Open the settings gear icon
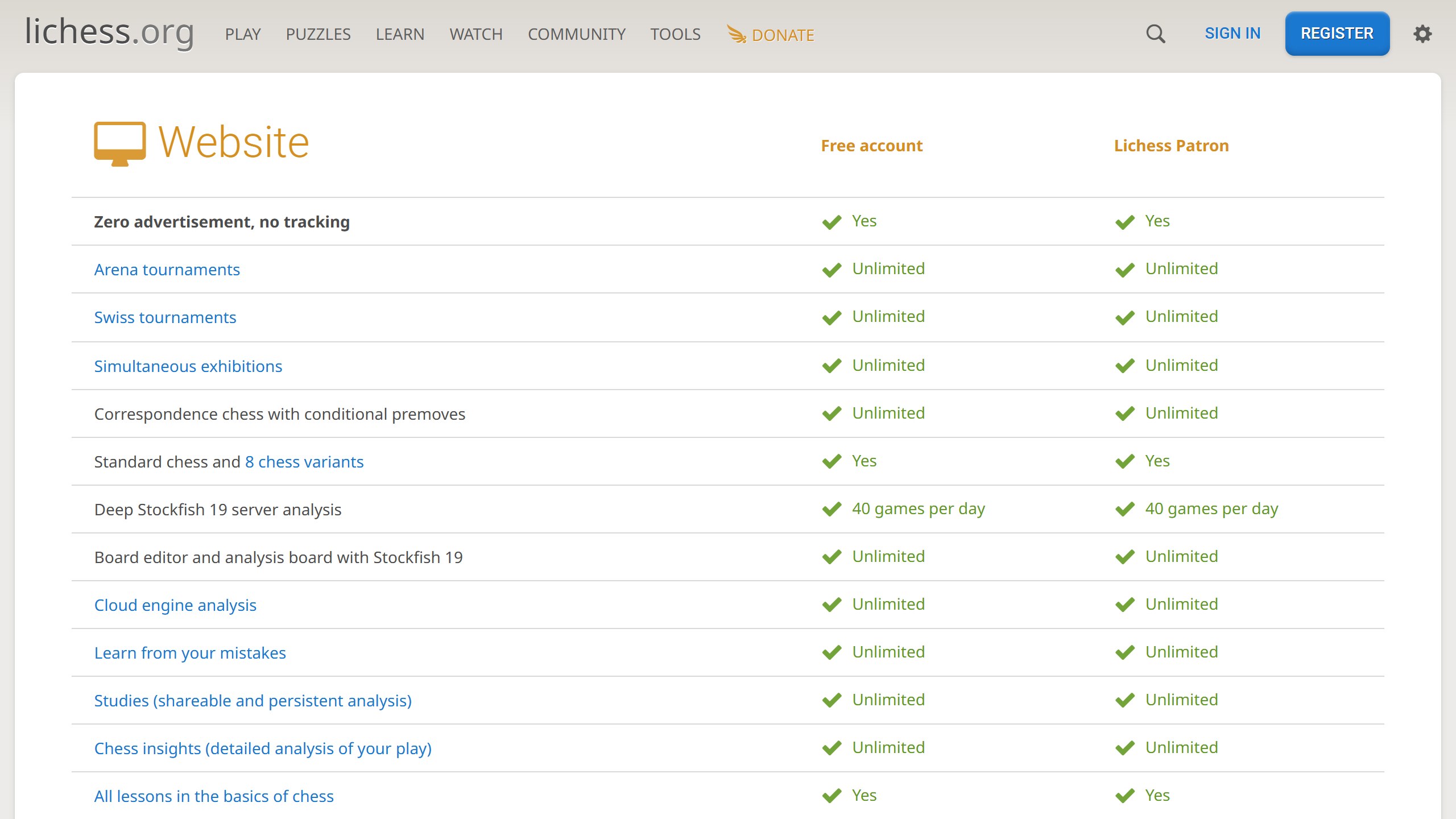Viewport: 1456px width, 819px height. click(x=1422, y=34)
